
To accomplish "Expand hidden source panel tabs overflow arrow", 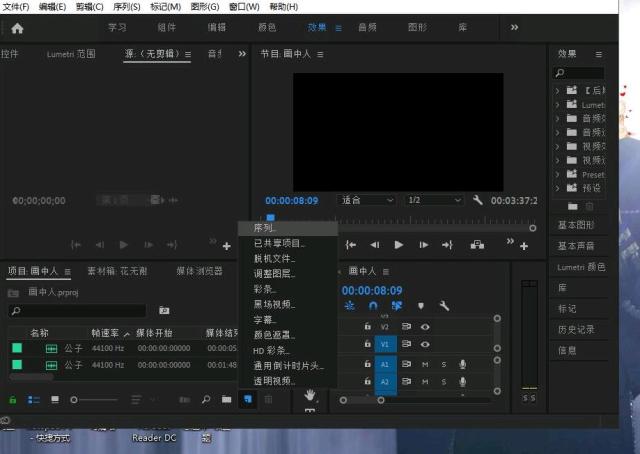I will [x=242, y=54].
